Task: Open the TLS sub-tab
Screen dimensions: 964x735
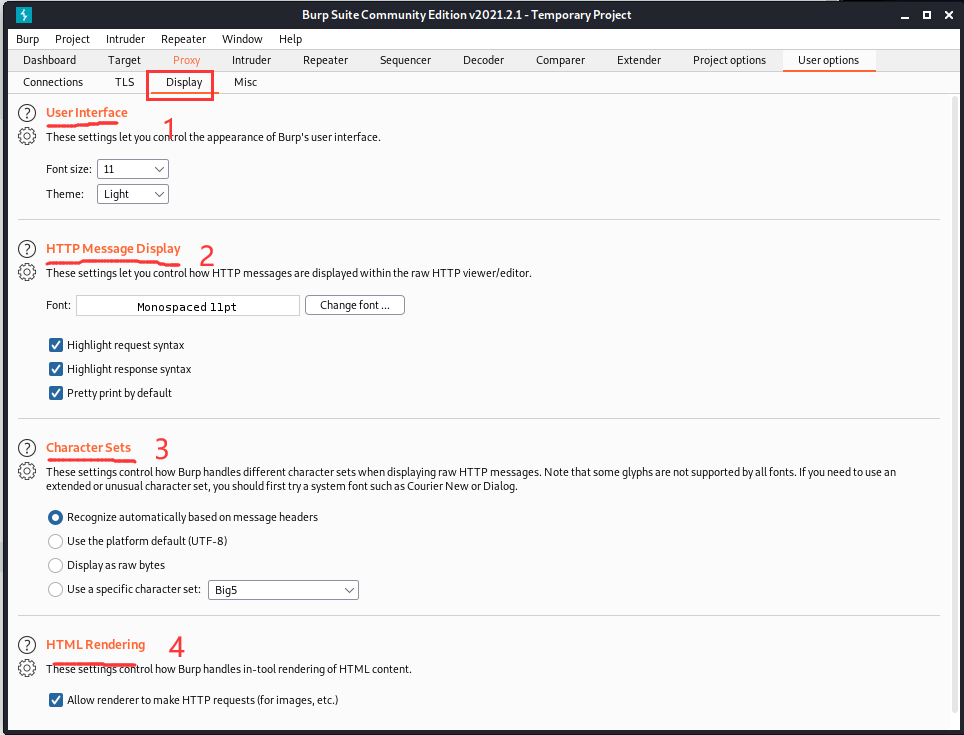Action: point(124,82)
